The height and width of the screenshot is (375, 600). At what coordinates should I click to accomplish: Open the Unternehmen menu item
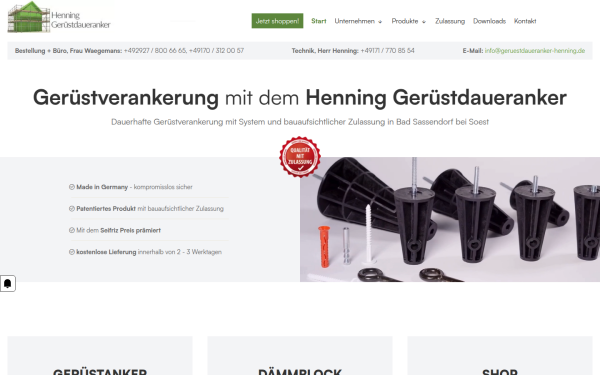click(x=354, y=21)
